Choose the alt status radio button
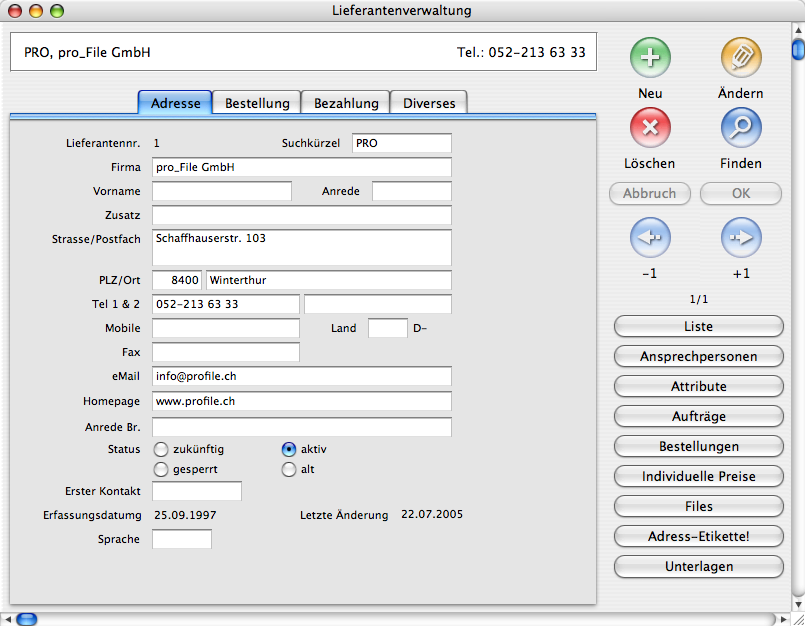Viewport: 805px width, 626px height. (x=289, y=469)
